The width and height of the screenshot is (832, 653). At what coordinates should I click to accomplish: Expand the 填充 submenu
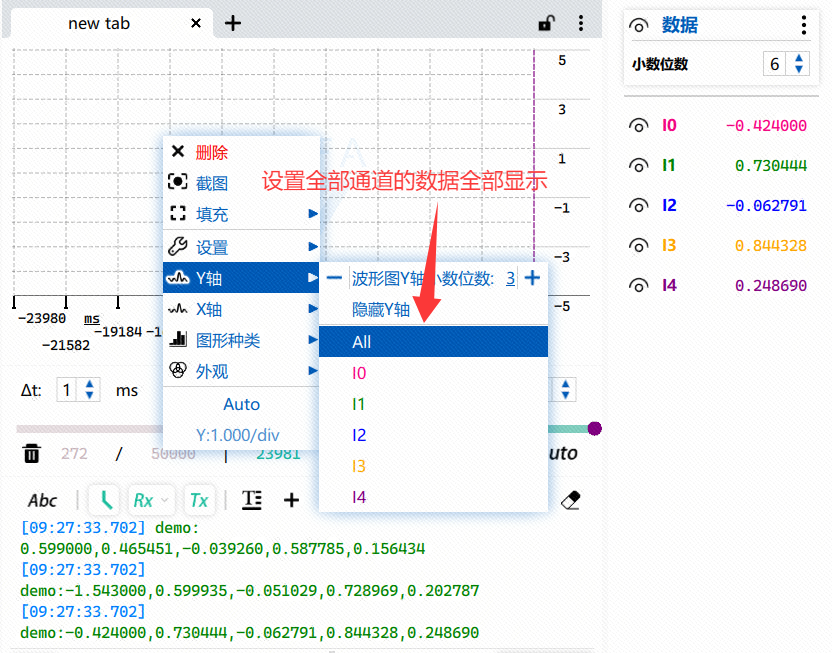(x=241, y=214)
